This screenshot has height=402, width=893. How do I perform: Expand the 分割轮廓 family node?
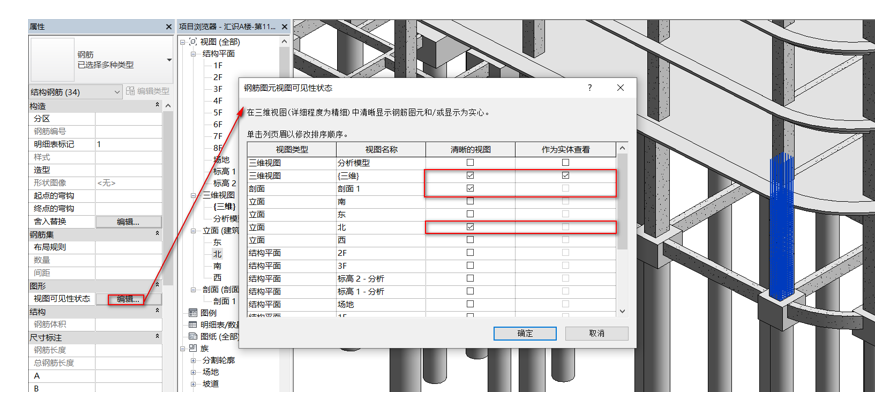point(193,360)
